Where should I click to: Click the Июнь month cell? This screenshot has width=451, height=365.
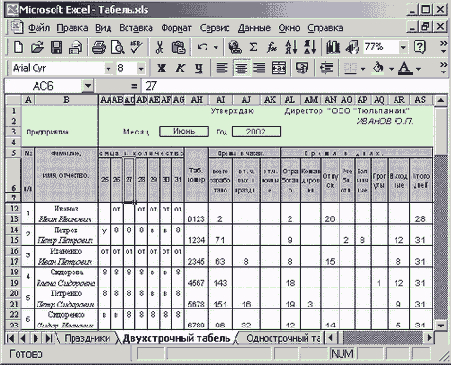coord(184,131)
